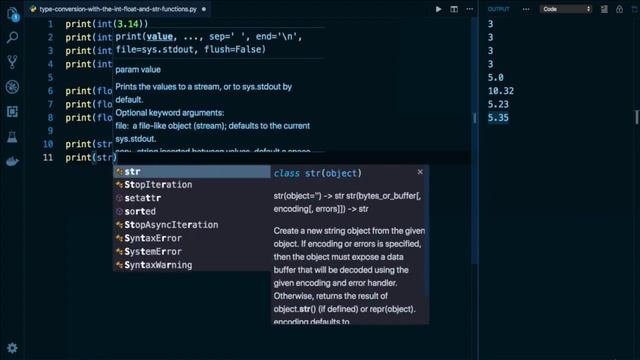Click the 'class str(object)' header in documentation
The height and width of the screenshot is (360, 640).
(318, 173)
